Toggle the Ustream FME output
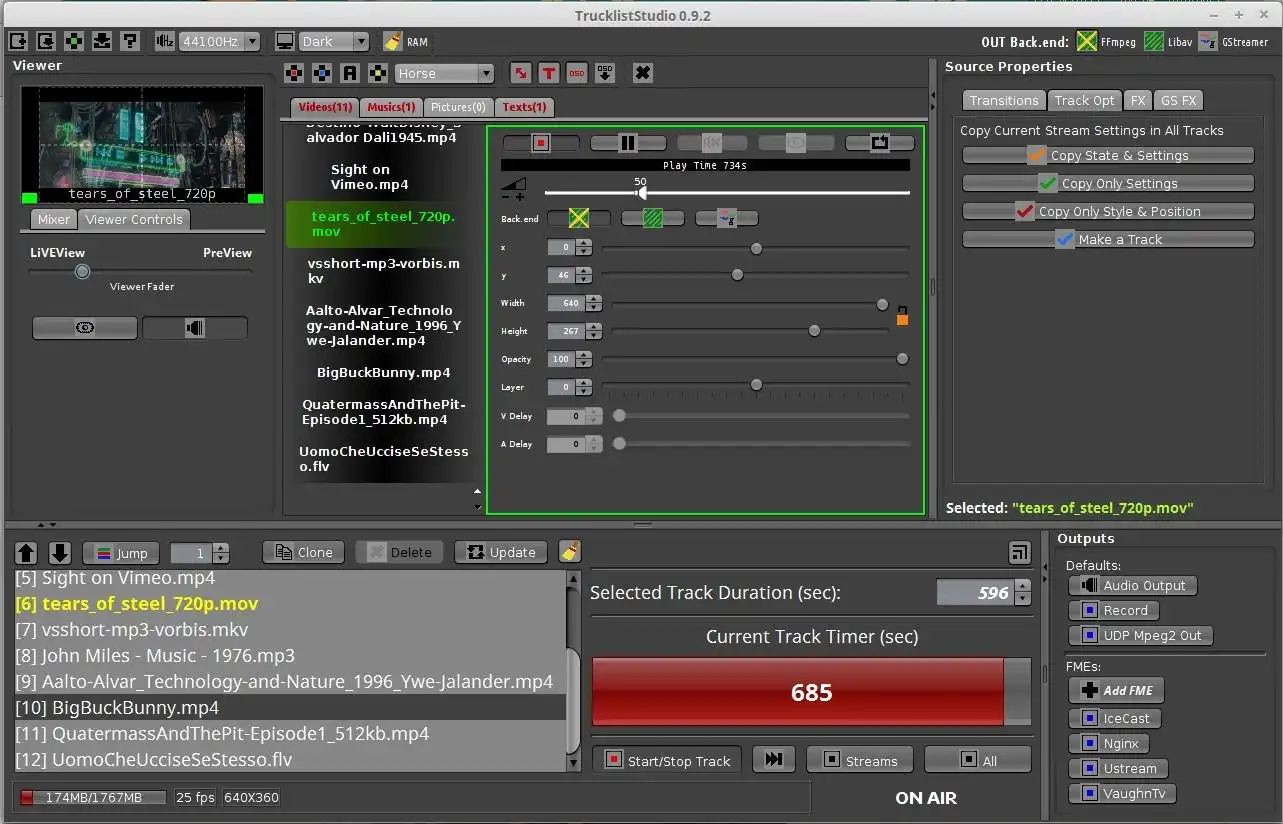 (1118, 768)
